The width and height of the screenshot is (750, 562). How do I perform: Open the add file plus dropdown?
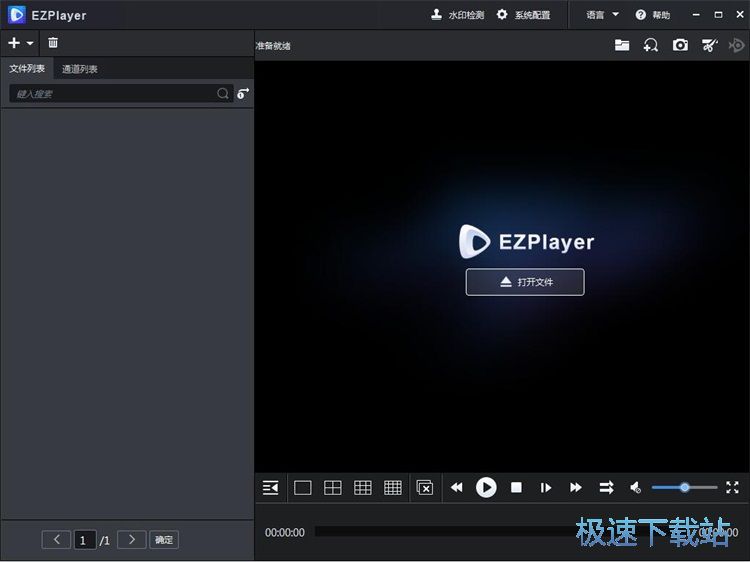point(20,43)
